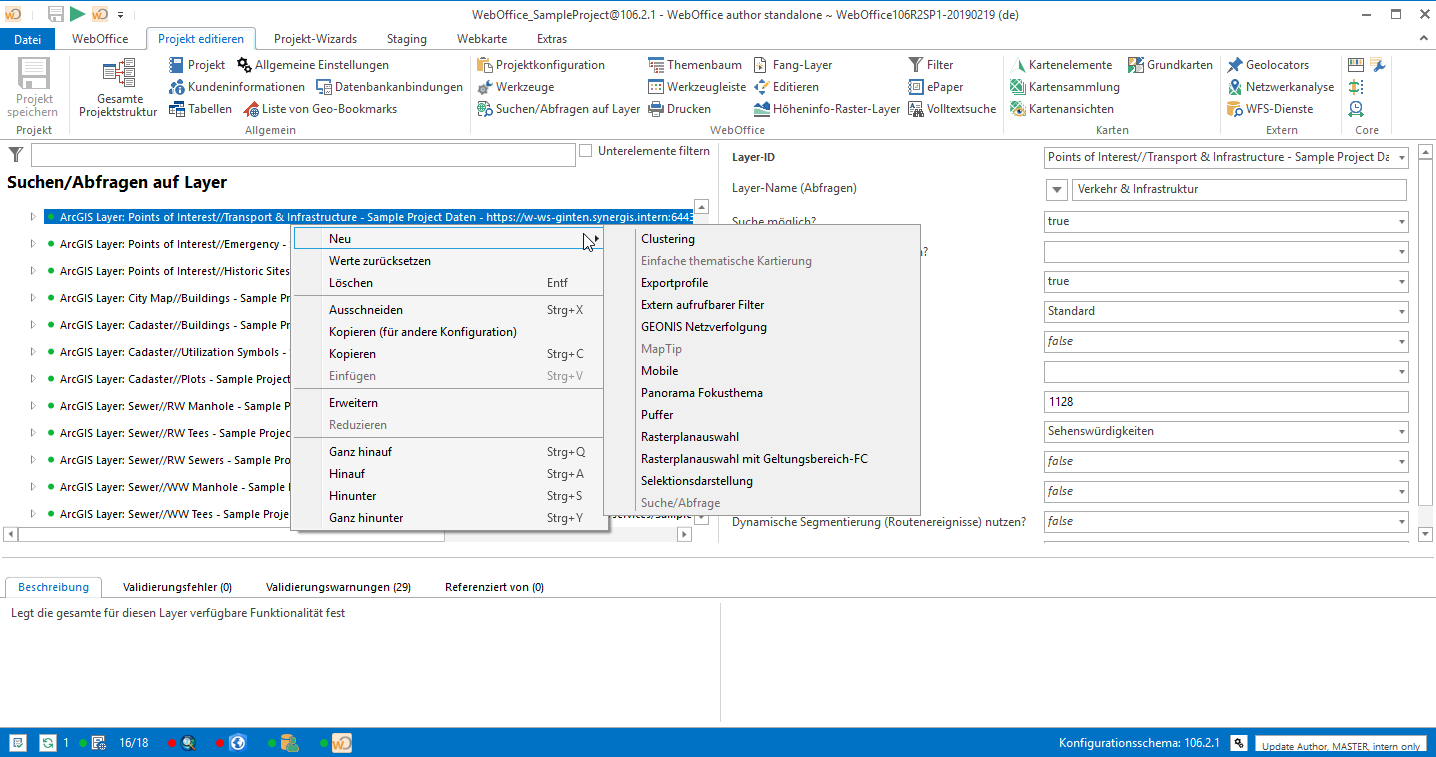Open WFS-Dienste settings
The width and height of the screenshot is (1436, 757).
(1275, 108)
